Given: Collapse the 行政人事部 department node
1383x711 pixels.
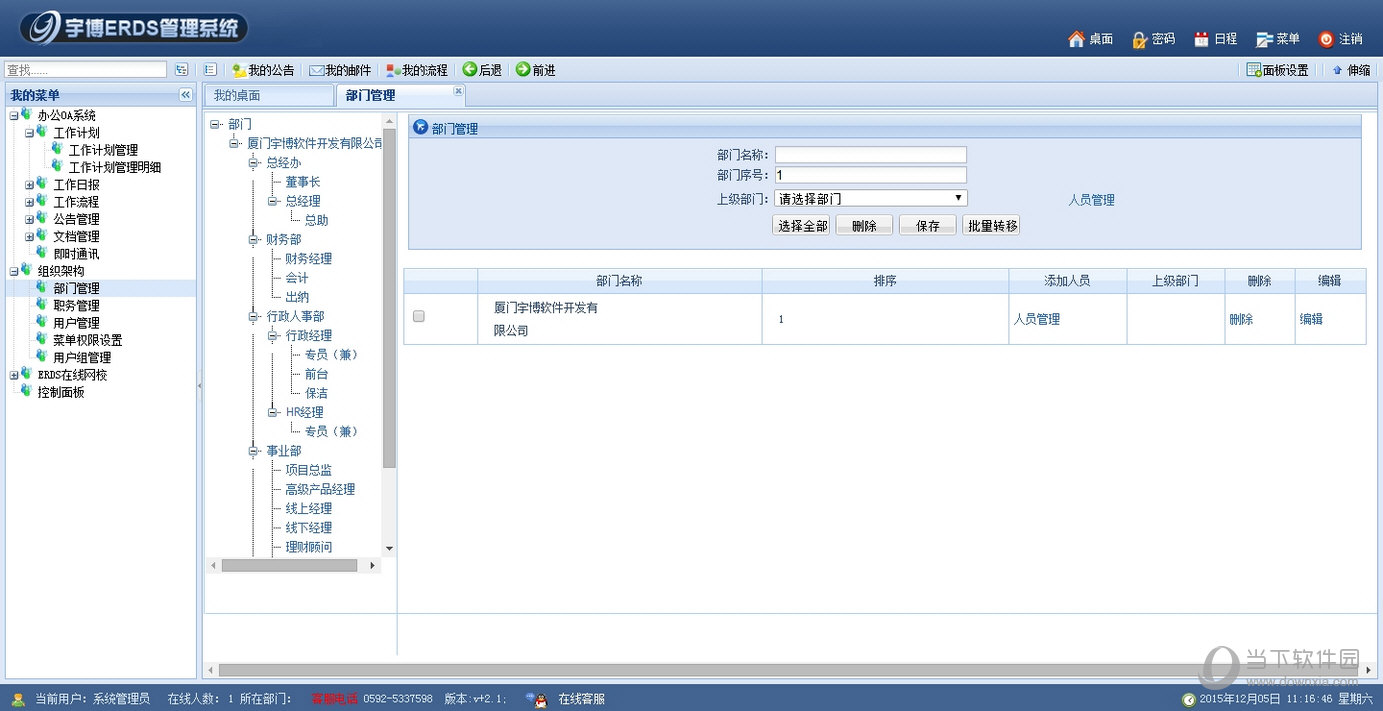Looking at the screenshot, I should (x=254, y=317).
